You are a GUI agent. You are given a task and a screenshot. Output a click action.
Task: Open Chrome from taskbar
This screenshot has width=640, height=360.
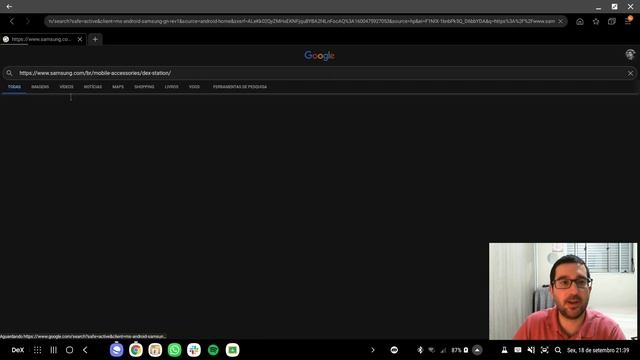(x=136, y=350)
